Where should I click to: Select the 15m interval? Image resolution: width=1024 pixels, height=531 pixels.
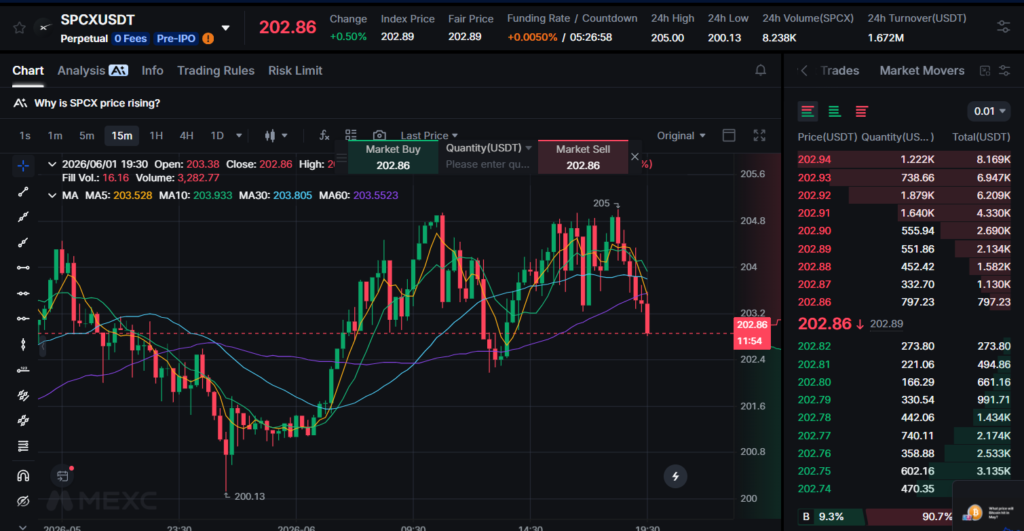point(121,135)
